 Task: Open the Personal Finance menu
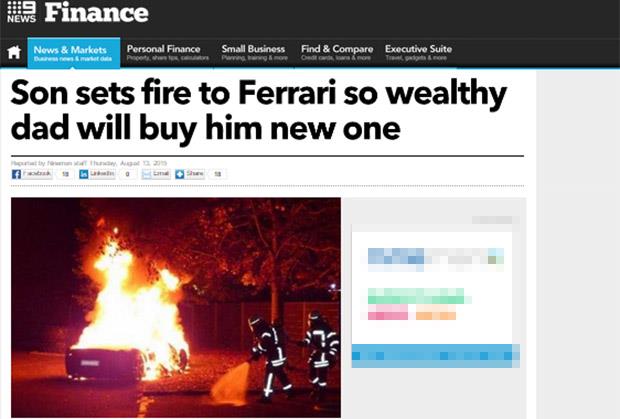(x=167, y=53)
